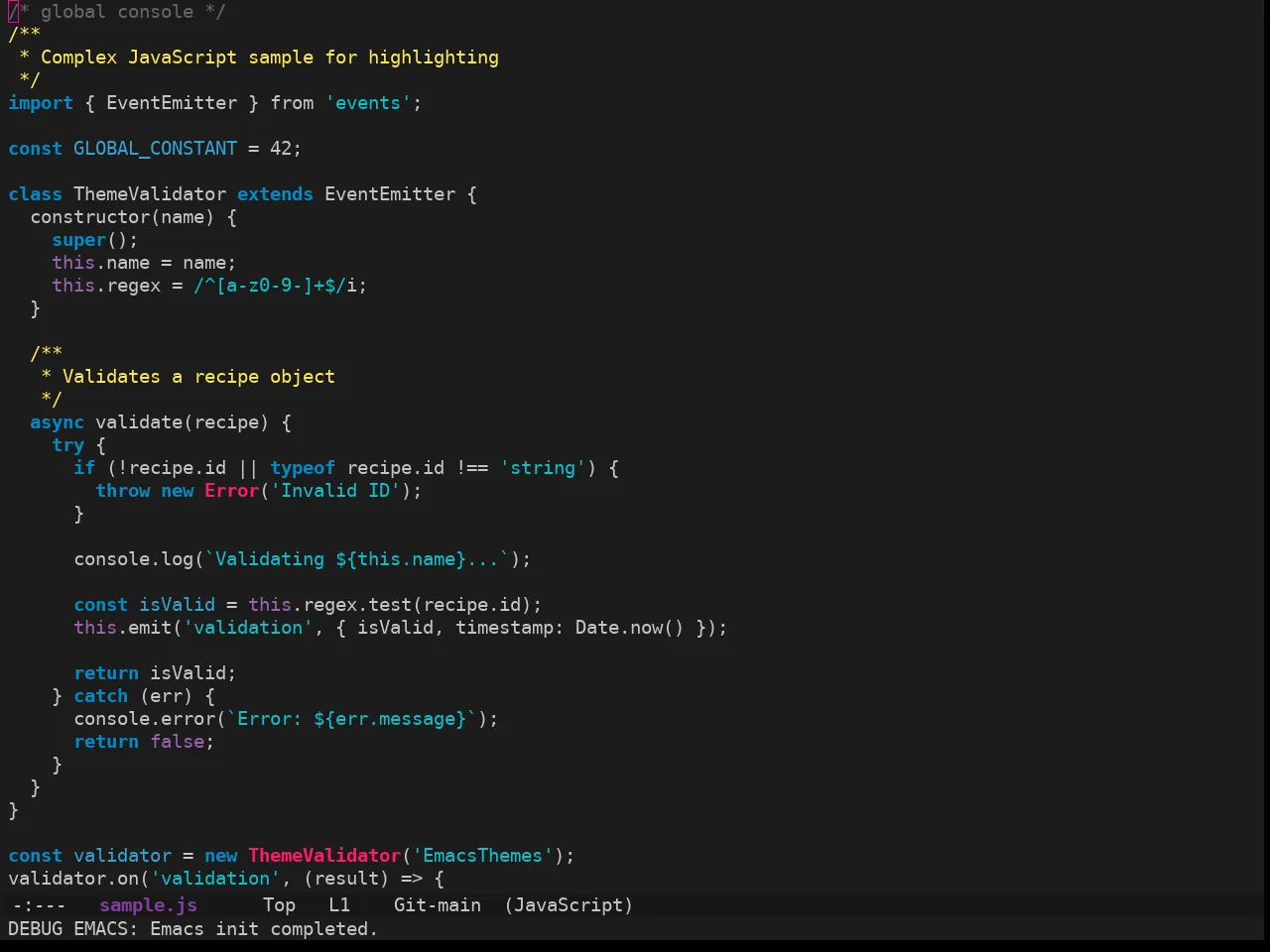Click the number 42 in the constant declaration

tap(281, 149)
